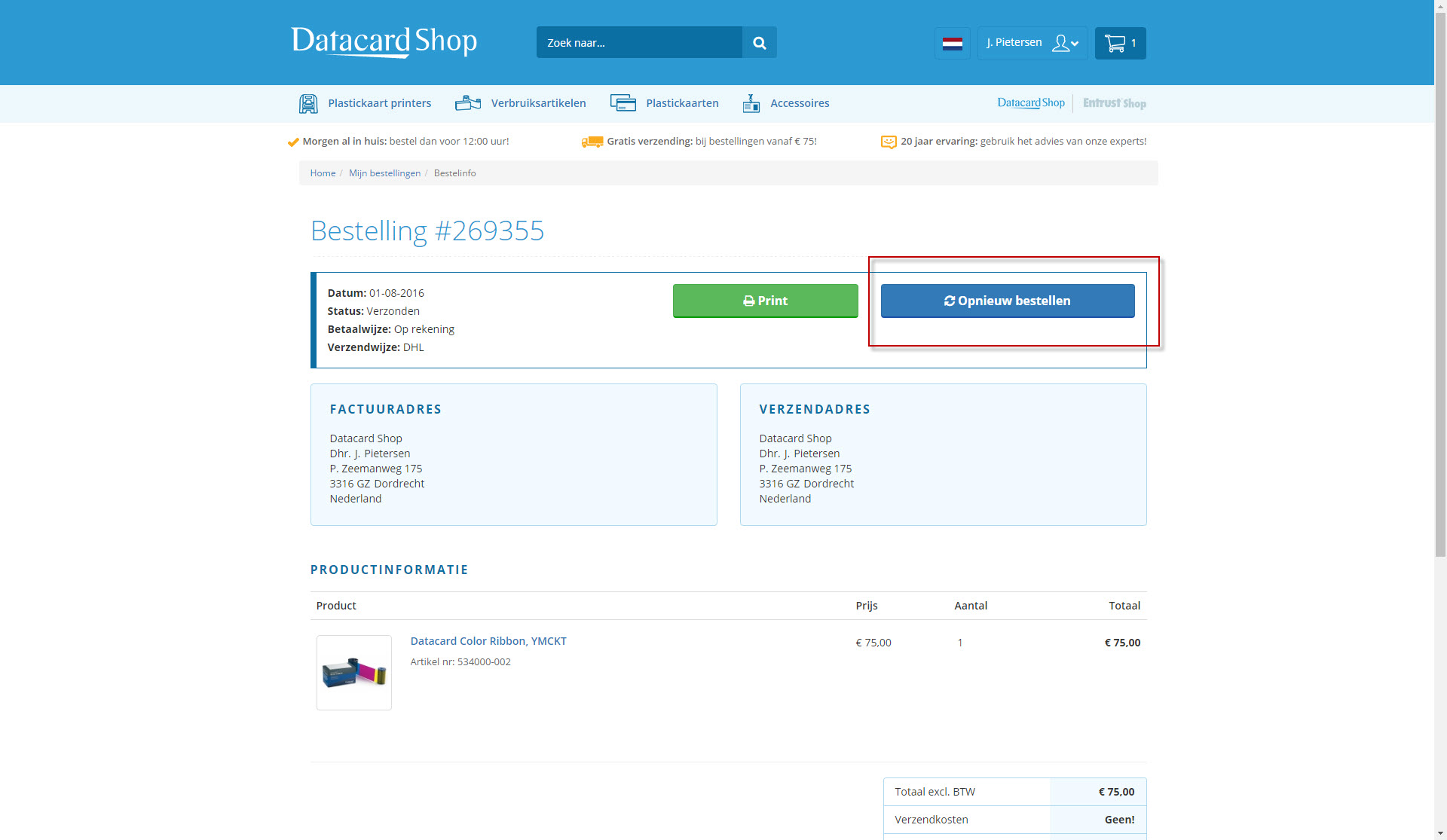Click the Status: Verzonden line
The height and width of the screenshot is (840, 1447).
pos(373,311)
